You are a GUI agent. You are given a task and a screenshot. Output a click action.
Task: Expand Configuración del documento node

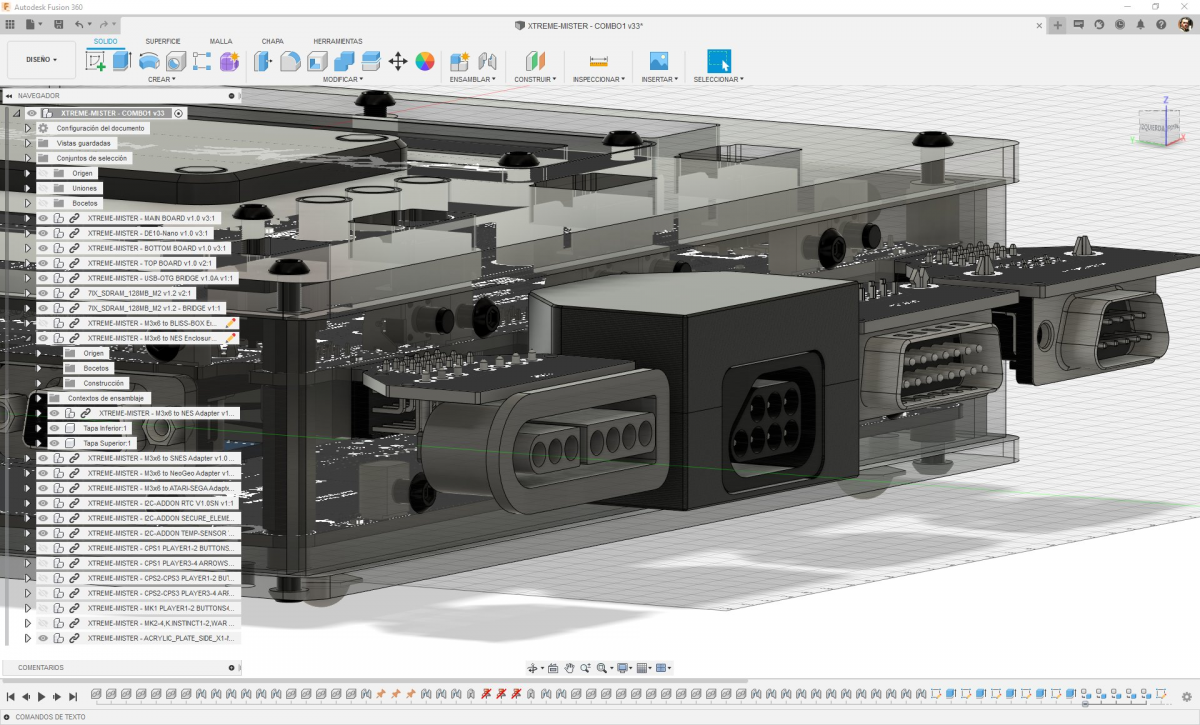[28, 128]
